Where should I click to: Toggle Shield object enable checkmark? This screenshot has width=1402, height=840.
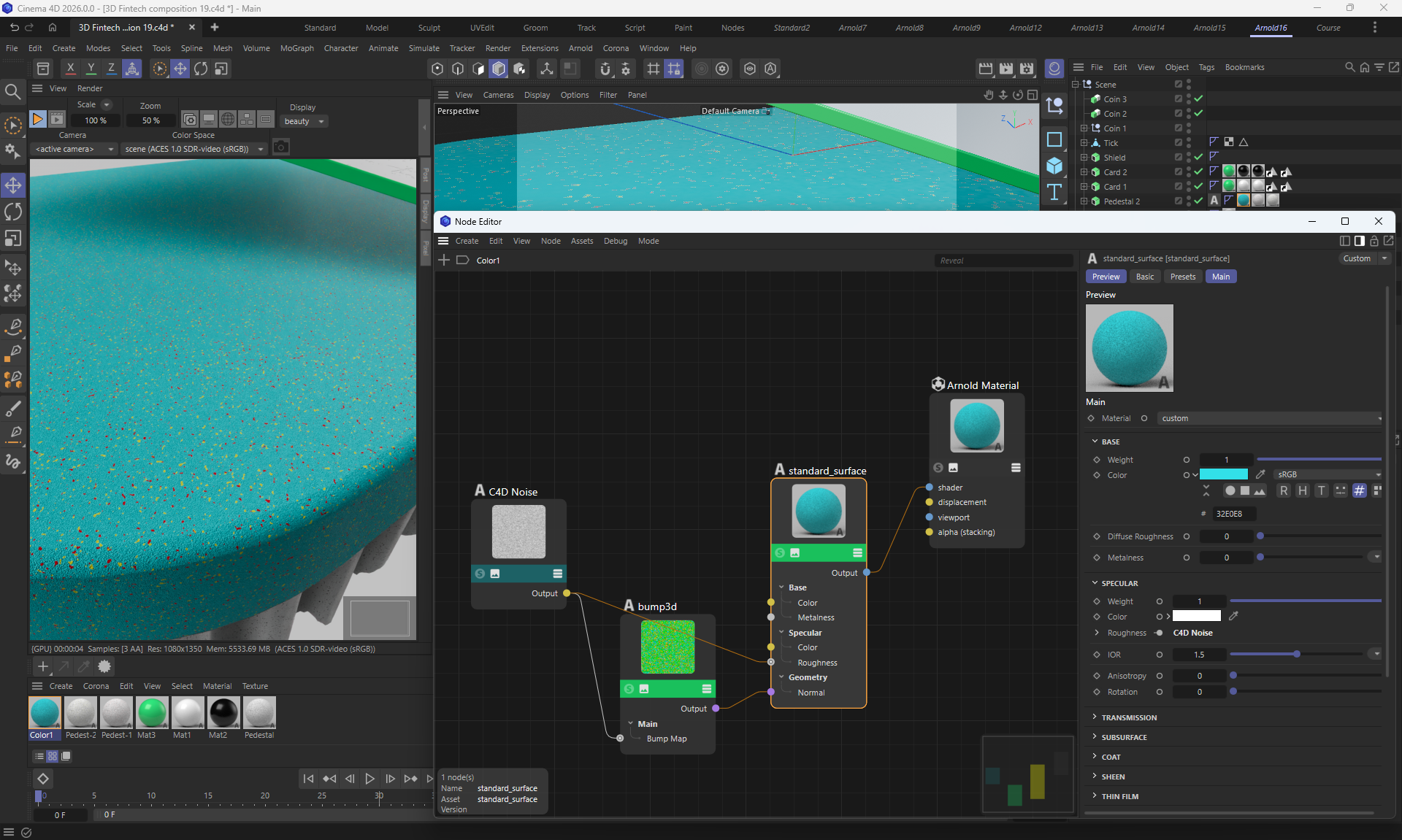(x=1198, y=158)
